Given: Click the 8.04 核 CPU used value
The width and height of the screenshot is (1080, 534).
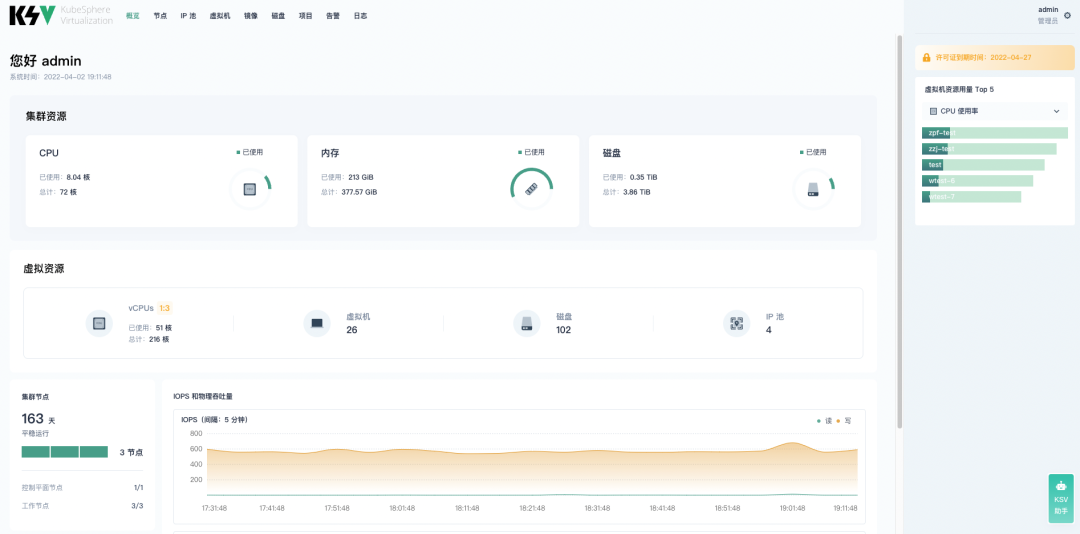Looking at the screenshot, I should pyautogui.click(x=78, y=177).
